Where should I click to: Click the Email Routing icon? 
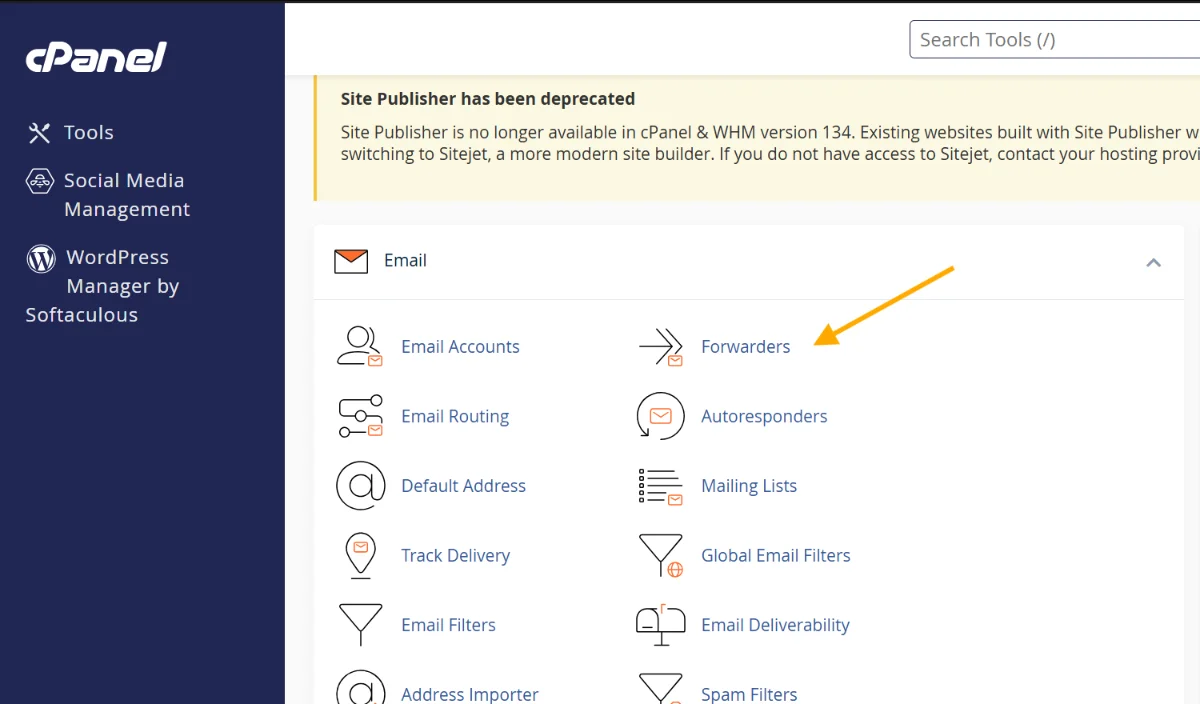(360, 416)
